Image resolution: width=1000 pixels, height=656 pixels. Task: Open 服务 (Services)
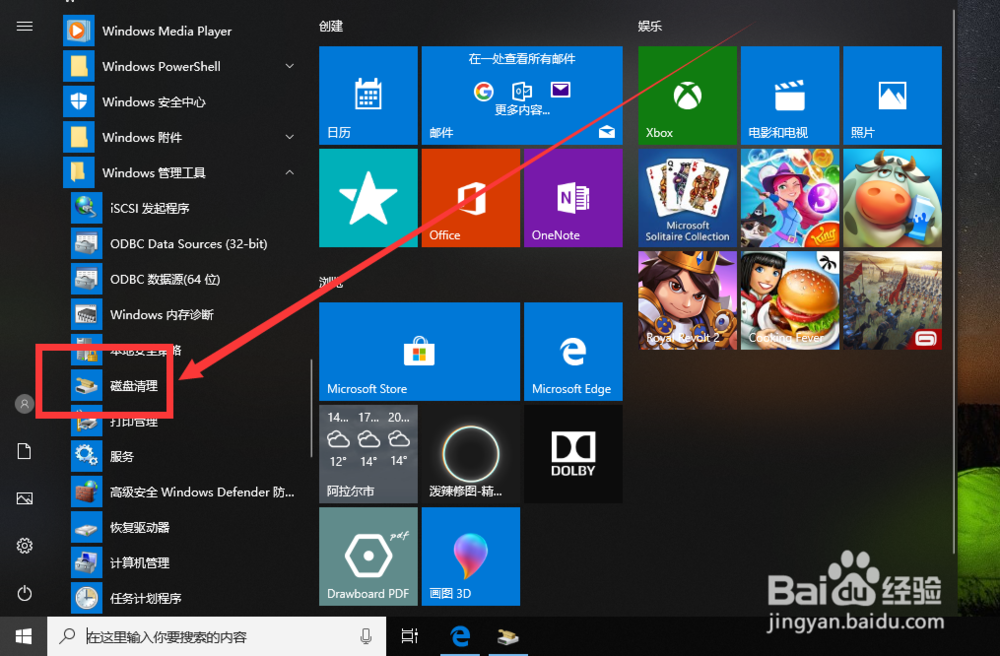coord(120,456)
